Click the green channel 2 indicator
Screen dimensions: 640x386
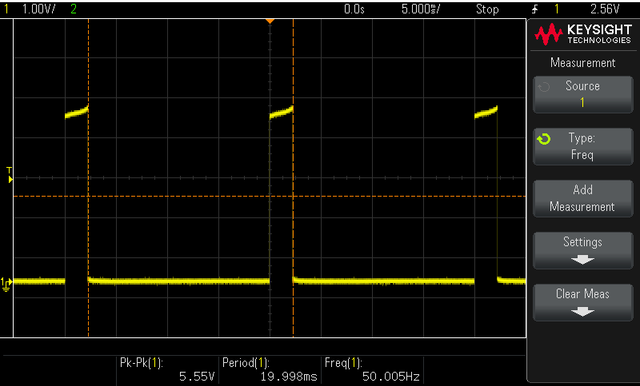click(x=73, y=9)
